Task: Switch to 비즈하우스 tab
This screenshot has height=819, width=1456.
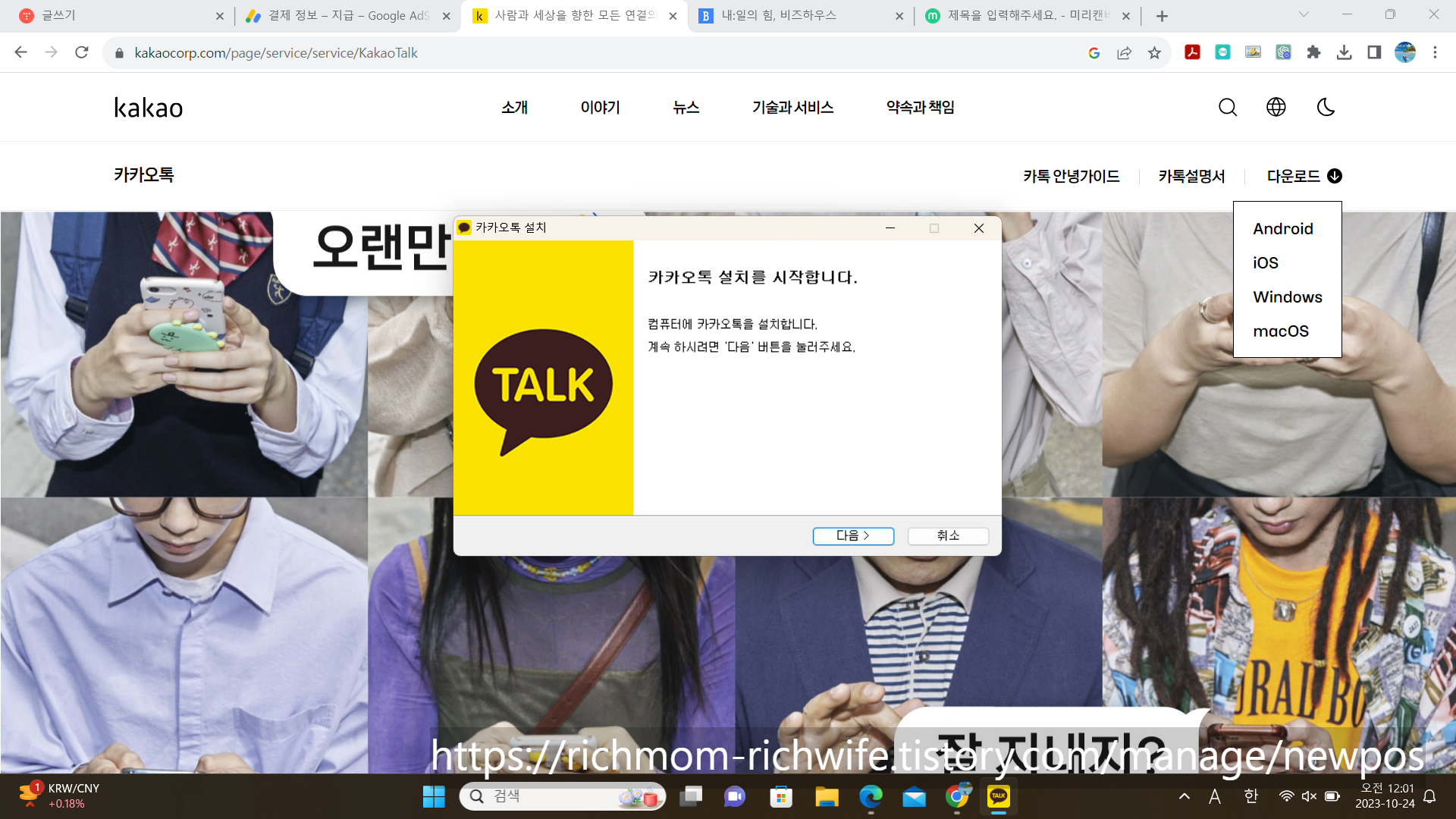Action: [x=800, y=15]
